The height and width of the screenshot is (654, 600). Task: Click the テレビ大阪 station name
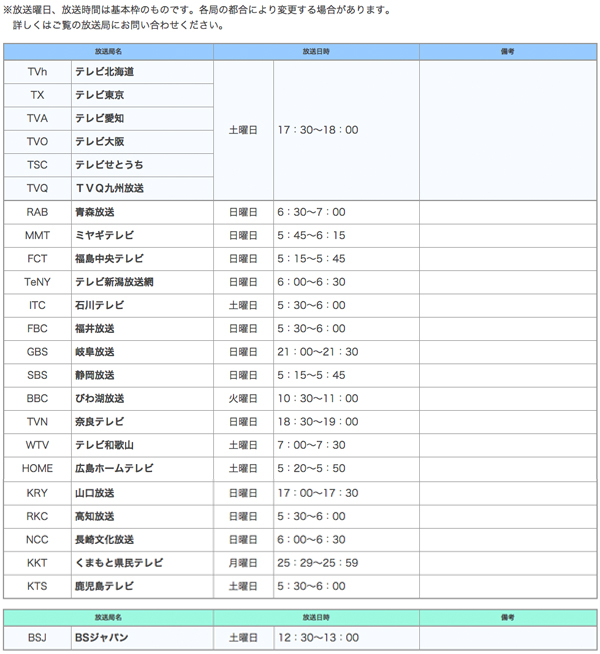99,142
